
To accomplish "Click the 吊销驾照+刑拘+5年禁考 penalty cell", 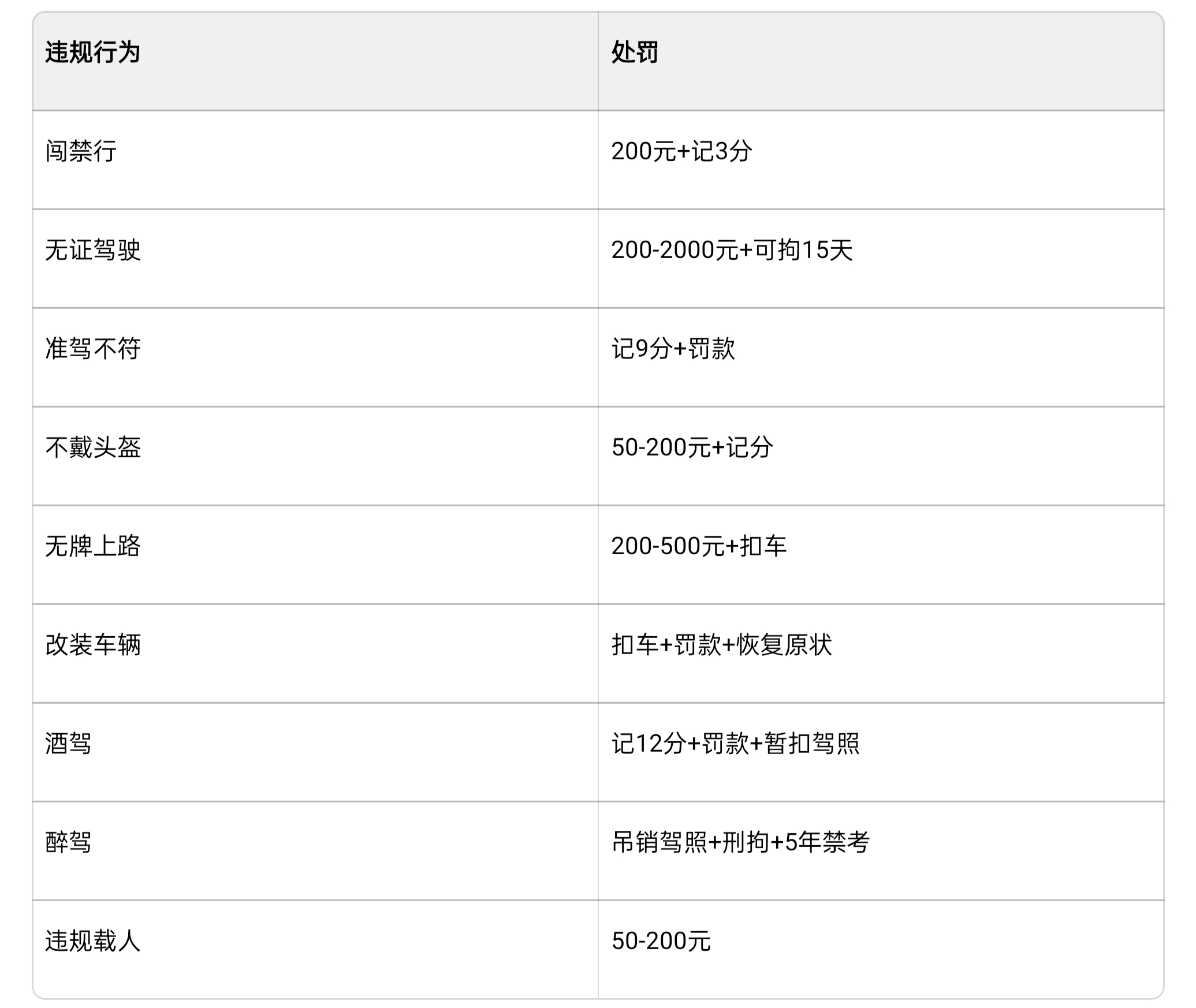I will [740, 843].
